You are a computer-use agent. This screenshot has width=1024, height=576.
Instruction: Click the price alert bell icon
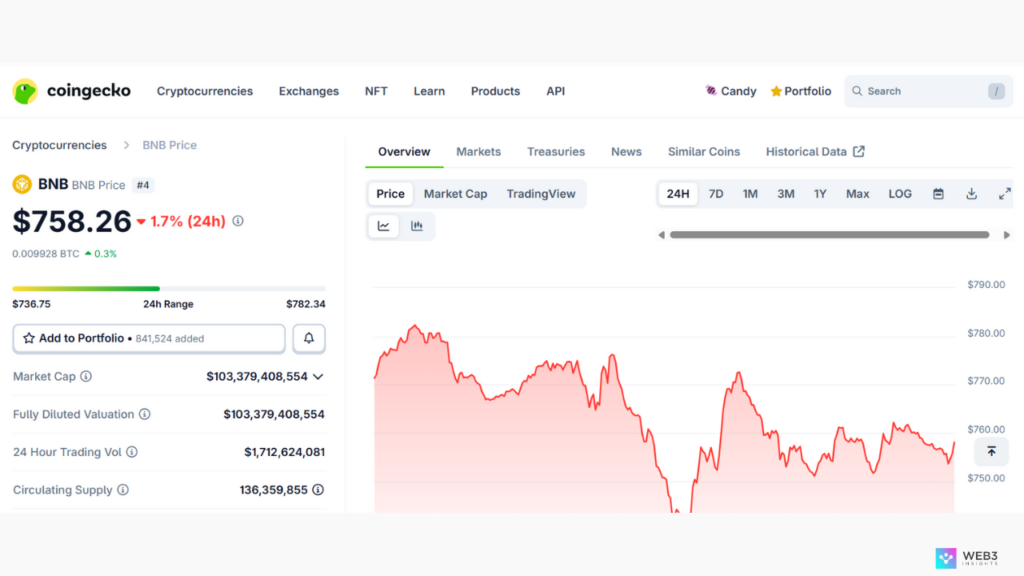click(x=308, y=339)
